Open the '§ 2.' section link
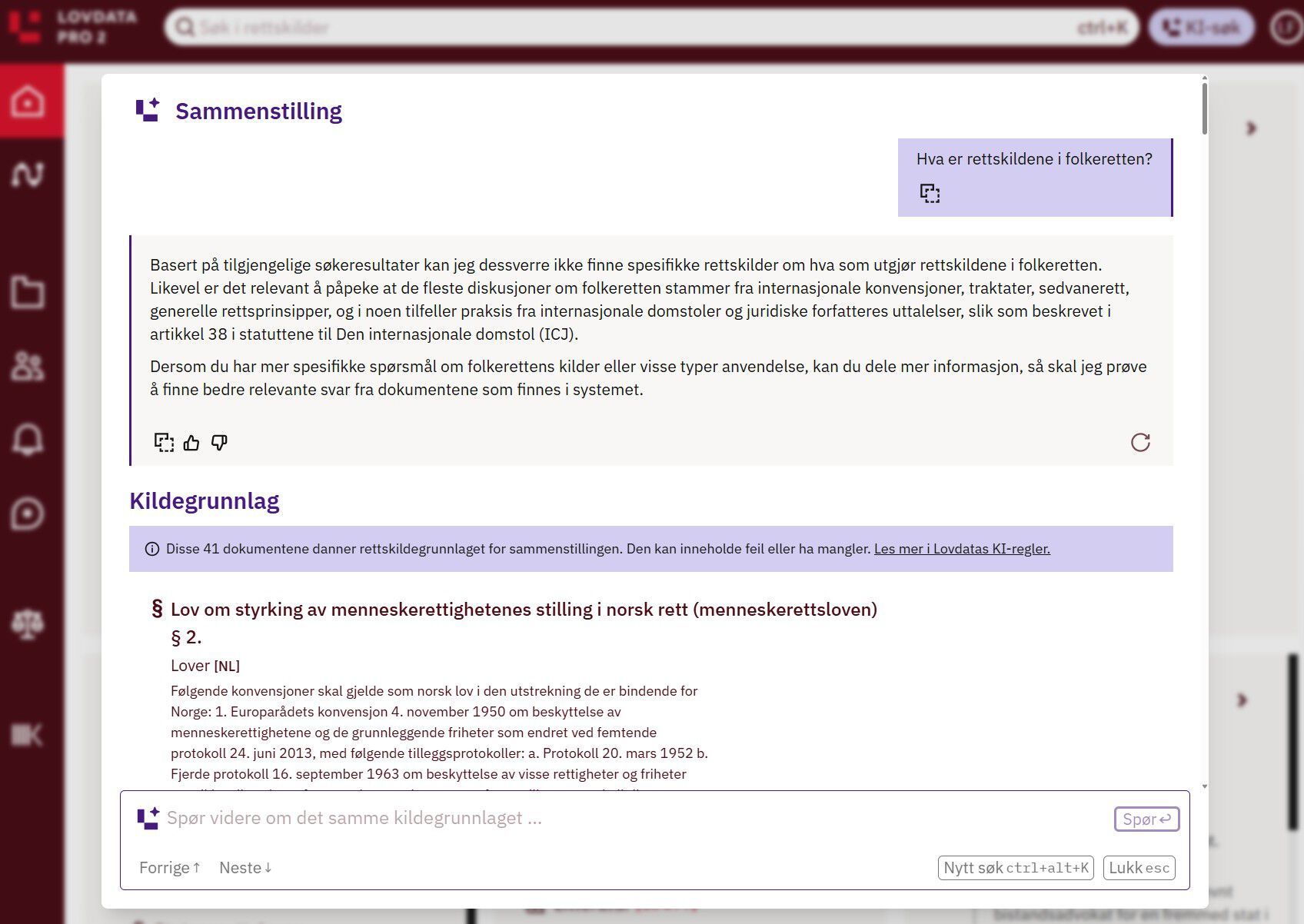 (x=186, y=637)
